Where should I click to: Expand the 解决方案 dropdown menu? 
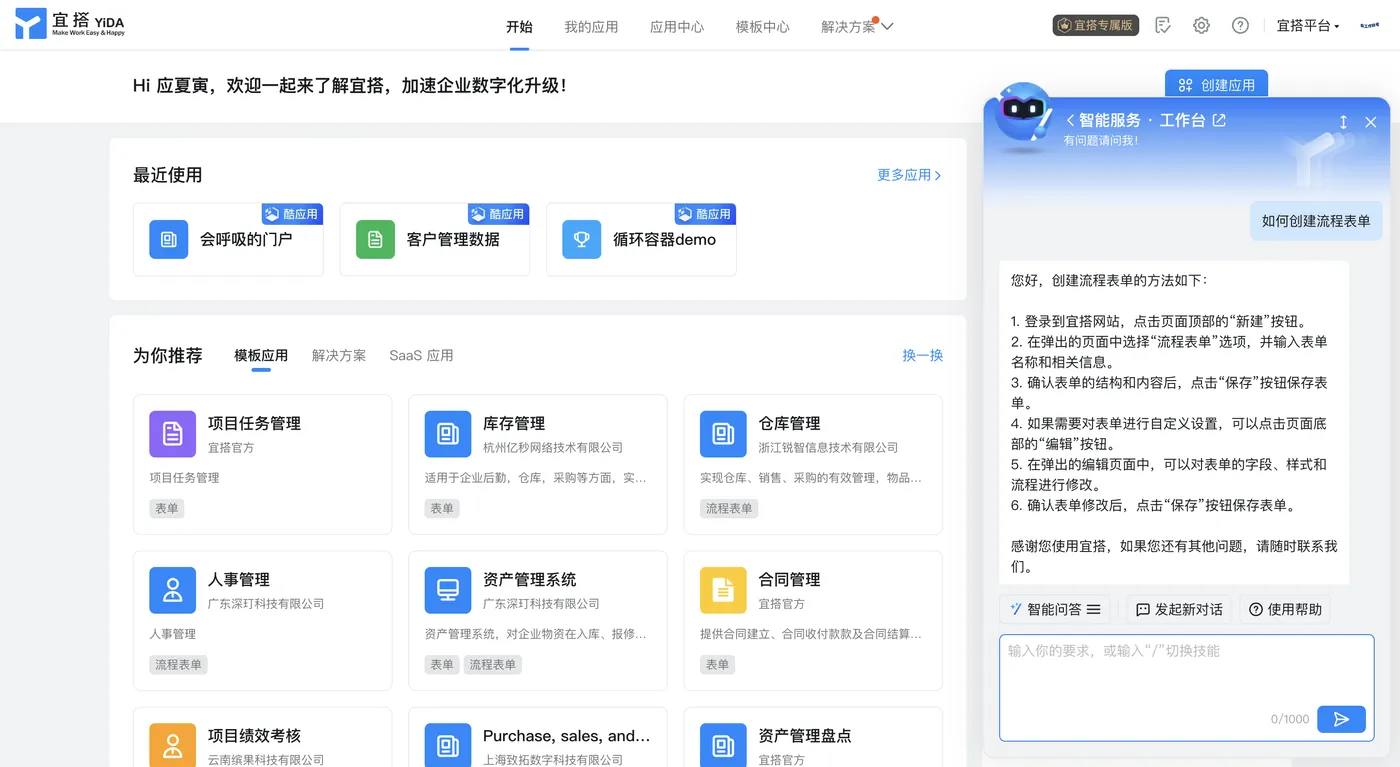[857, 27]
